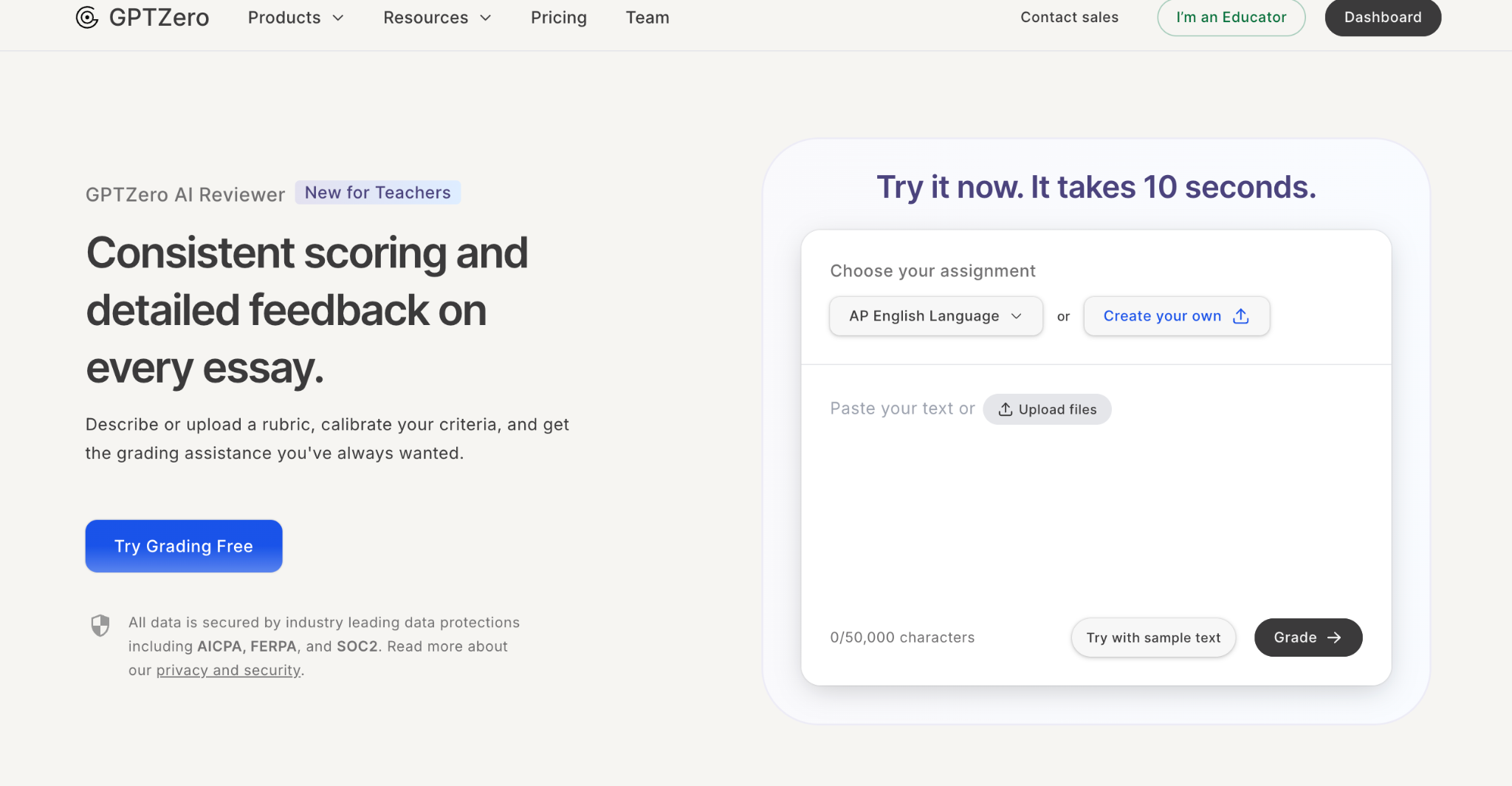
Task: Open the Dashboard
Action: tap(1383, 18)
